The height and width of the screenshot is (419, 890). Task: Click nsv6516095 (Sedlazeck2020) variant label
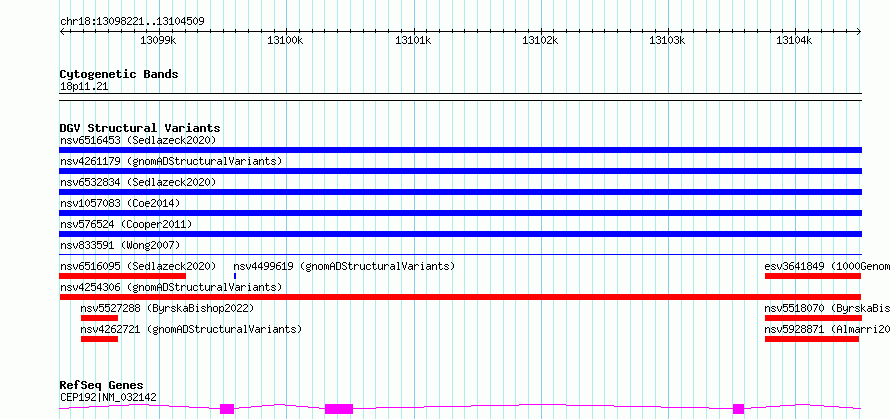(138, 266)
